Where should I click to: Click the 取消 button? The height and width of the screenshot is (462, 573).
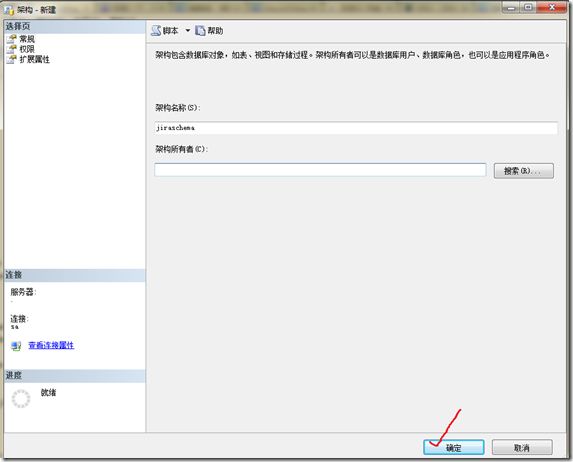tap(522, 448)
